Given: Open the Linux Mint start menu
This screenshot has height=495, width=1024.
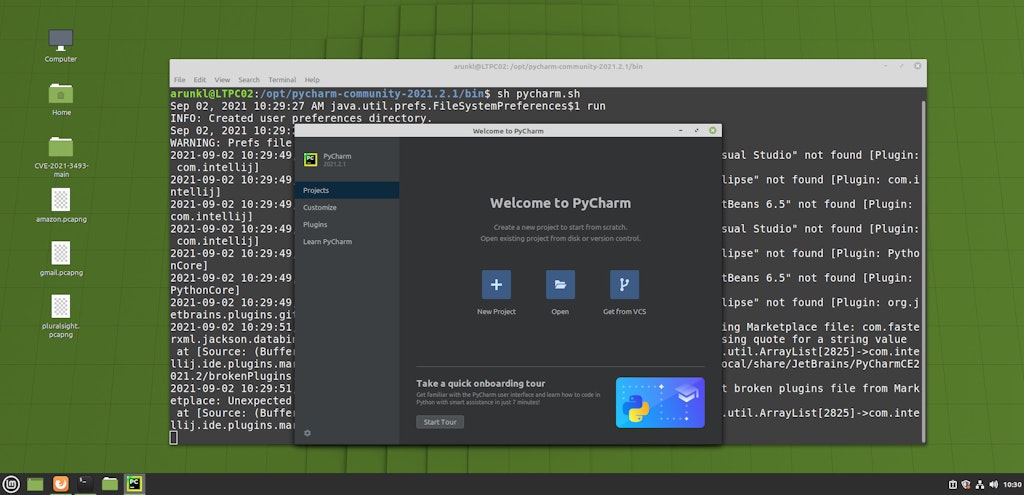Looking at the screenshot, I should tap(11, 484).
